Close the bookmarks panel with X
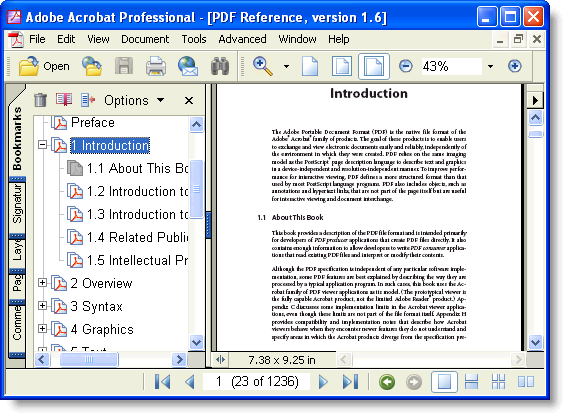 (x=189, y=100)
